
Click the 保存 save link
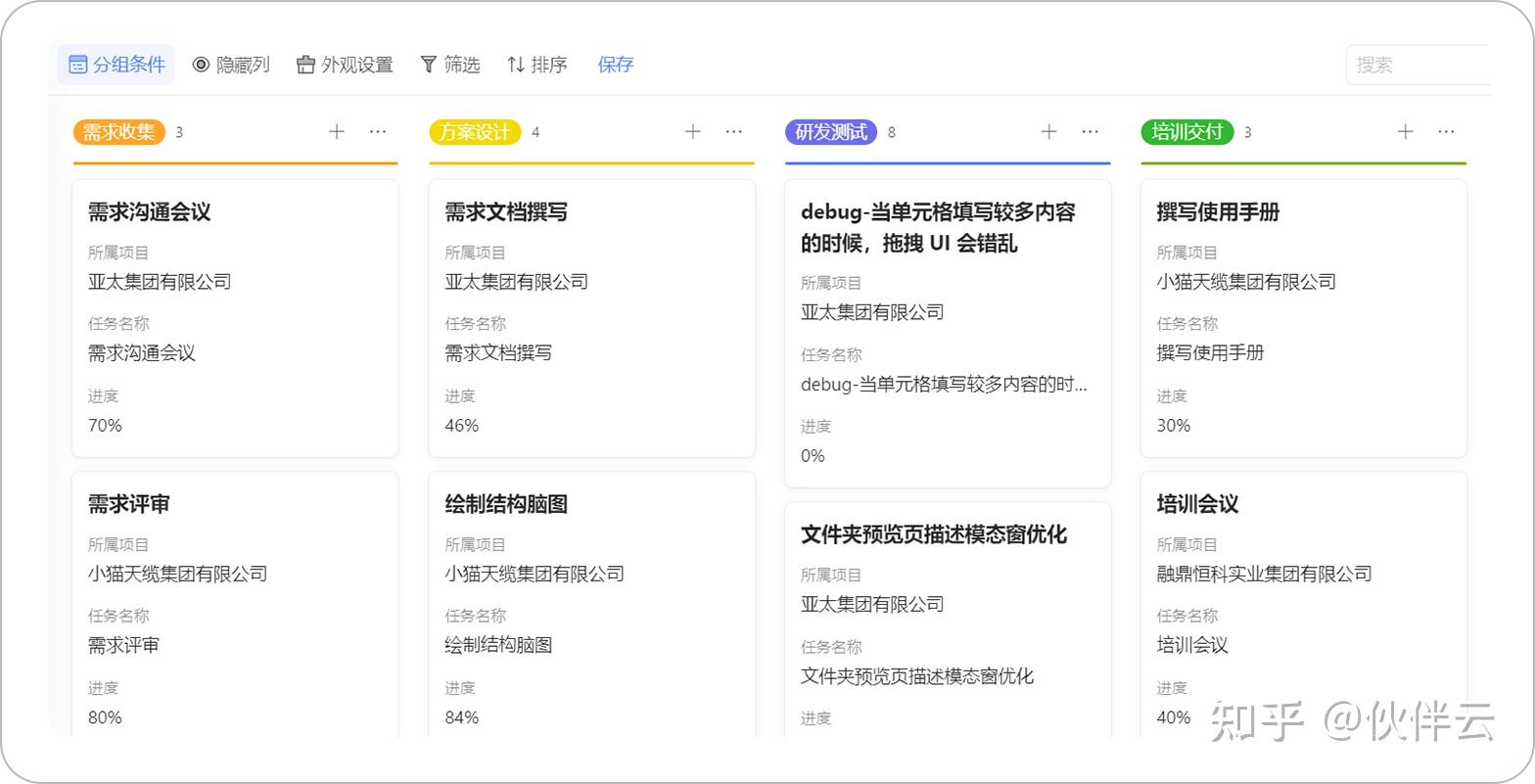[616, 65]
